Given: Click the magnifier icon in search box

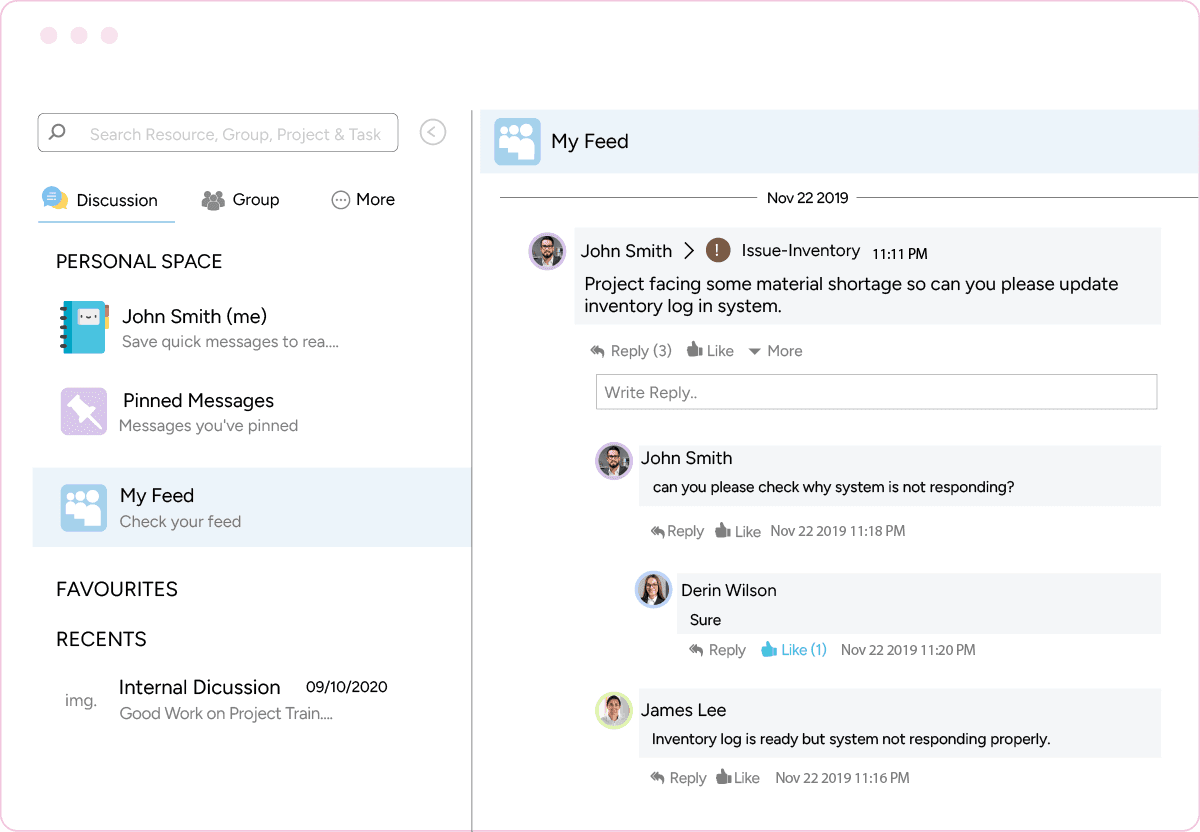Looking at the screenshot, I should (58, 132).
